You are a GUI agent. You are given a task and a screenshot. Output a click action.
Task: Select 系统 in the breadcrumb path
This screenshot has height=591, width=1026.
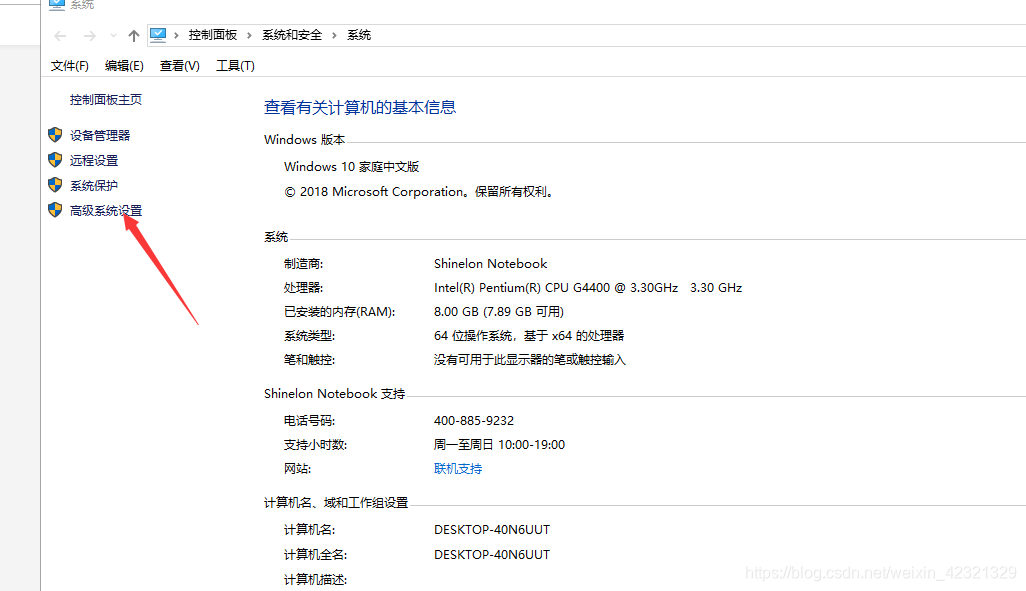pyautogui.click(x=359, y=35)
